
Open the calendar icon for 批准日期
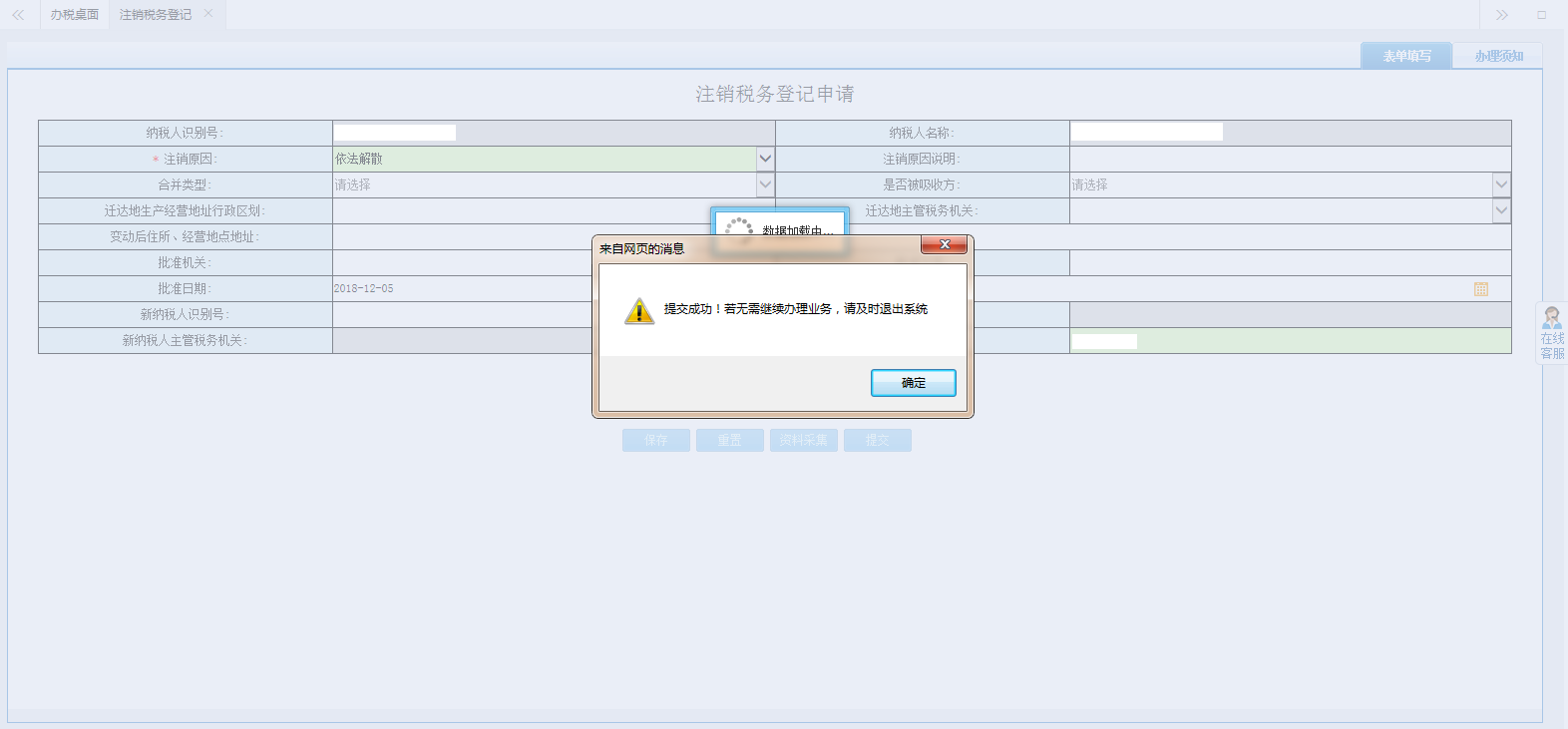click(1480, 289)
